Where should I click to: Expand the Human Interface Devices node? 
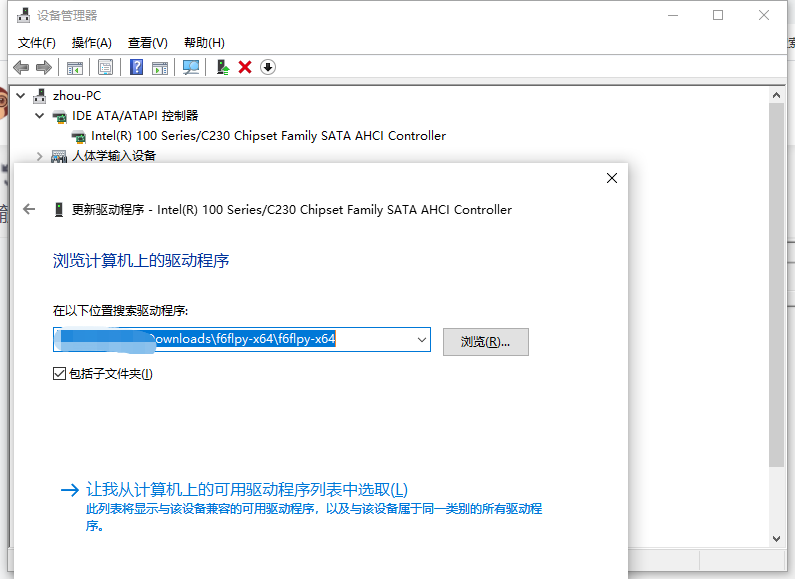pos(40,156)
